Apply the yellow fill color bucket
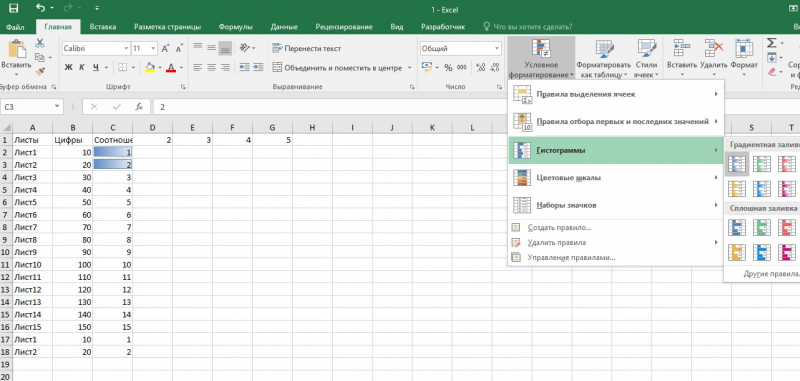The image size is (800, 381). (149, 67)
